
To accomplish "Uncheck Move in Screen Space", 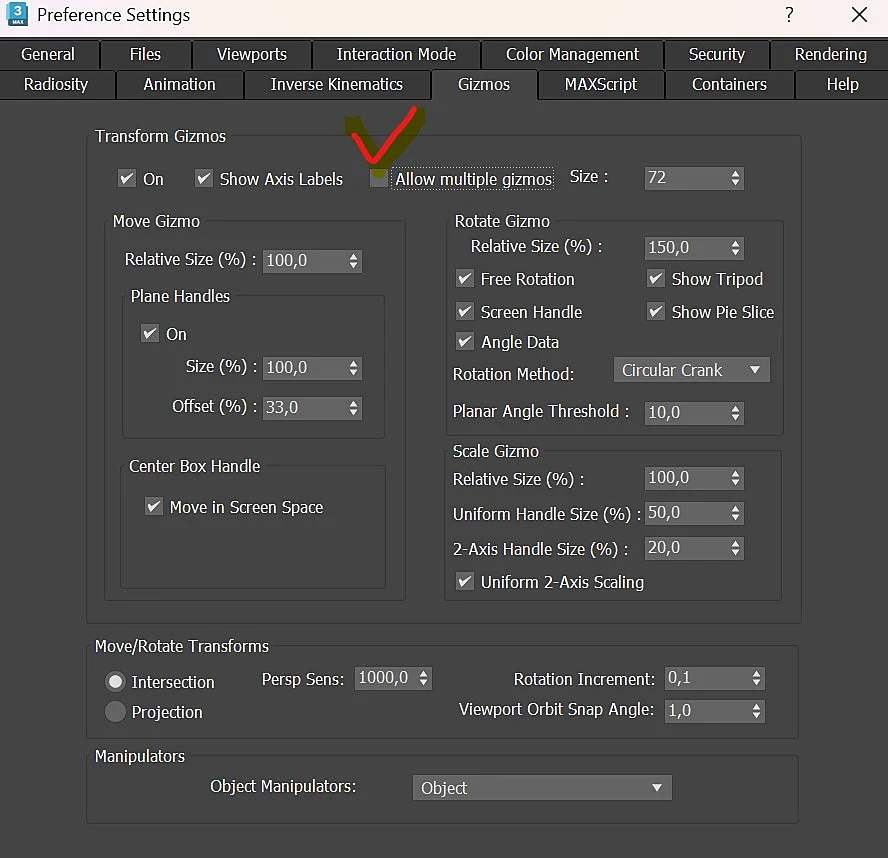I will (x=154, y=506).
